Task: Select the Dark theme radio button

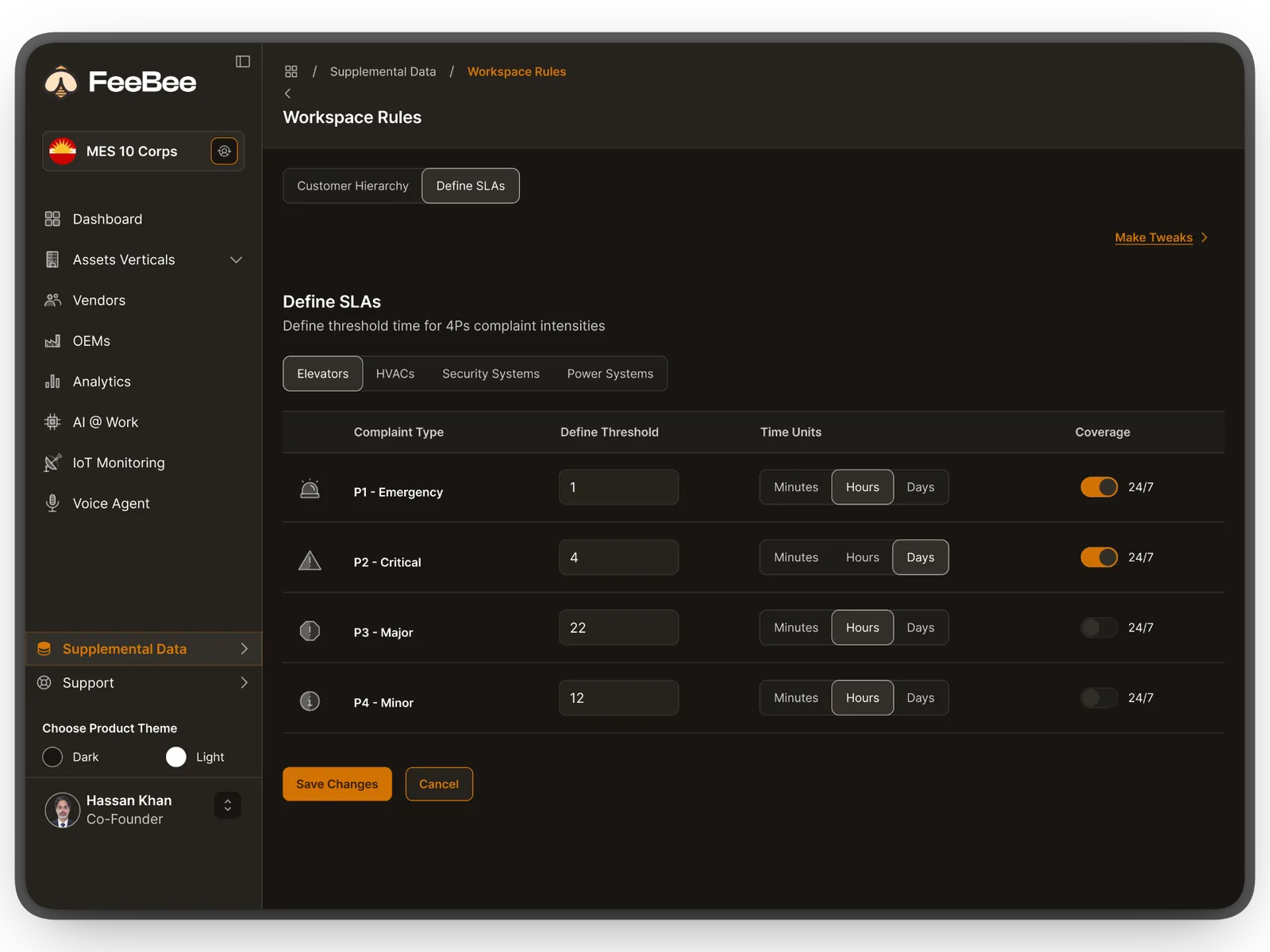Action: (x=52, y=757)
